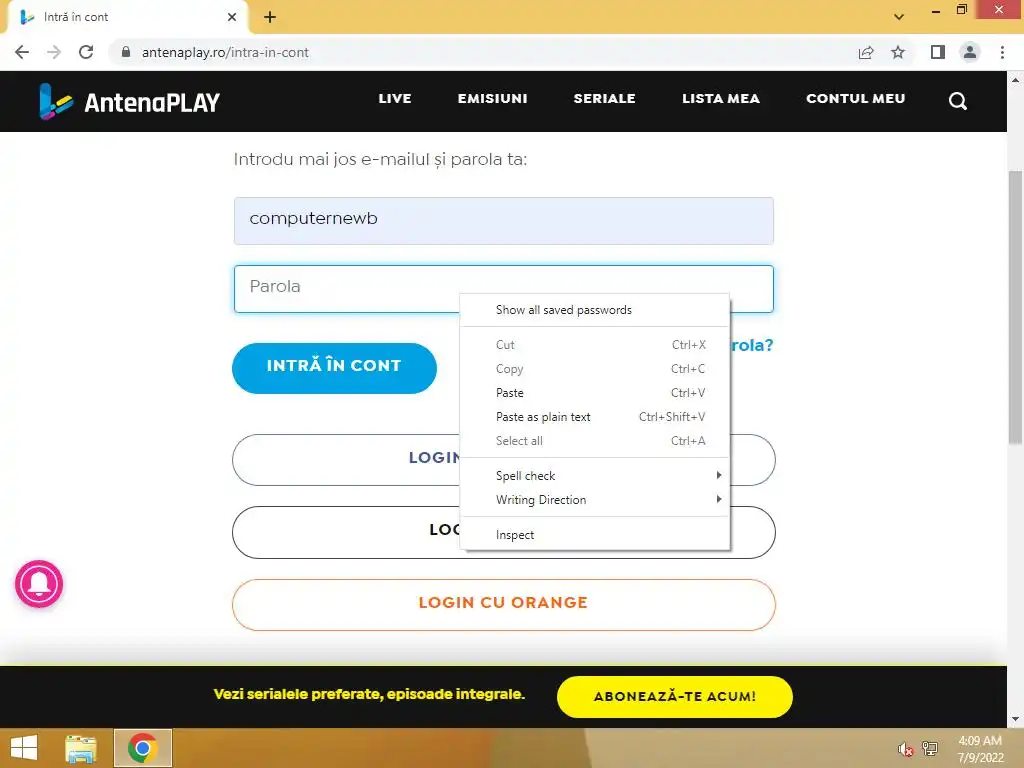This screenshot has height=768, width=1024.
Task: Click the AntenaPLAY logo
Action: (x=129, y=102)
